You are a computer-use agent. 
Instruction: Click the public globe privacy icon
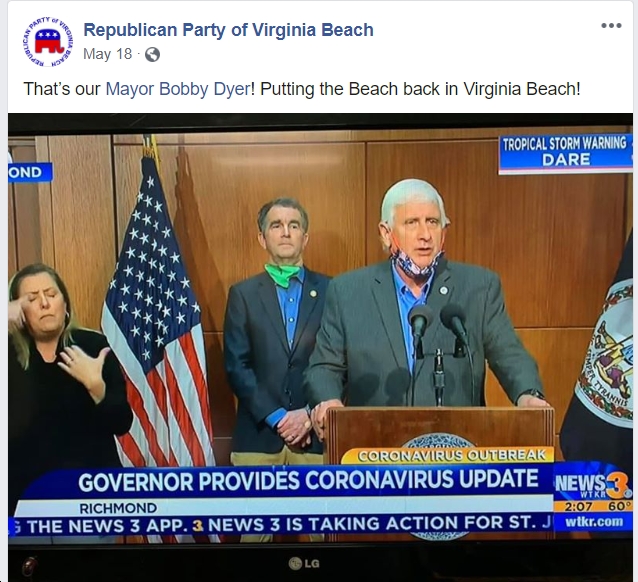click(152, 54)
